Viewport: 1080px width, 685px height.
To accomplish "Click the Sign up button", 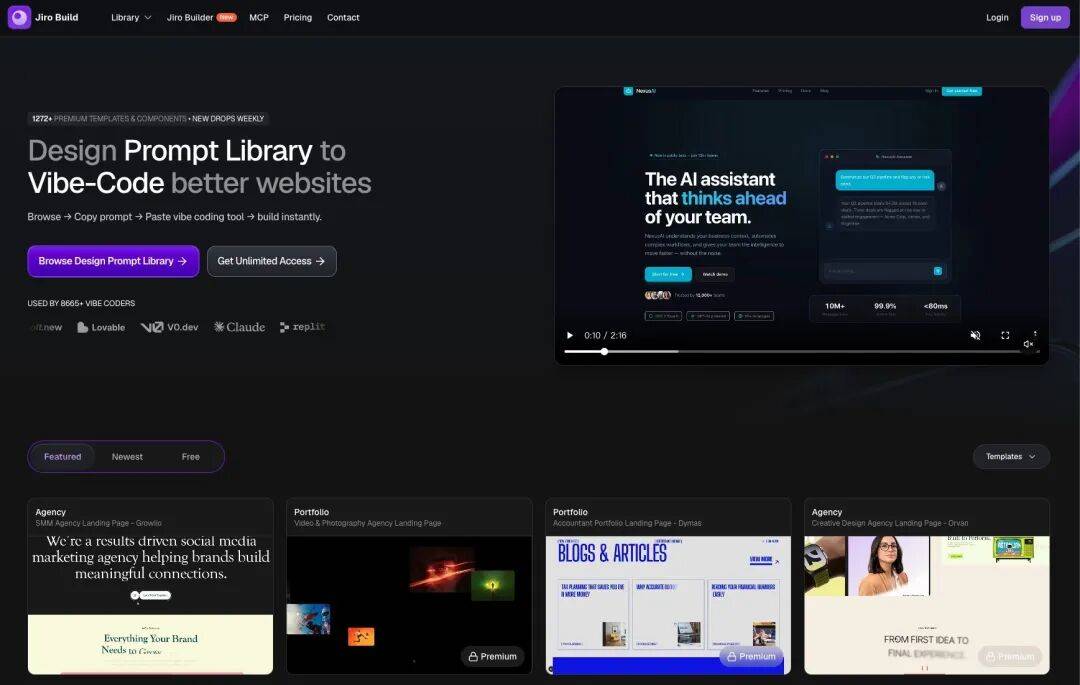I will (x=1045, y=17).
